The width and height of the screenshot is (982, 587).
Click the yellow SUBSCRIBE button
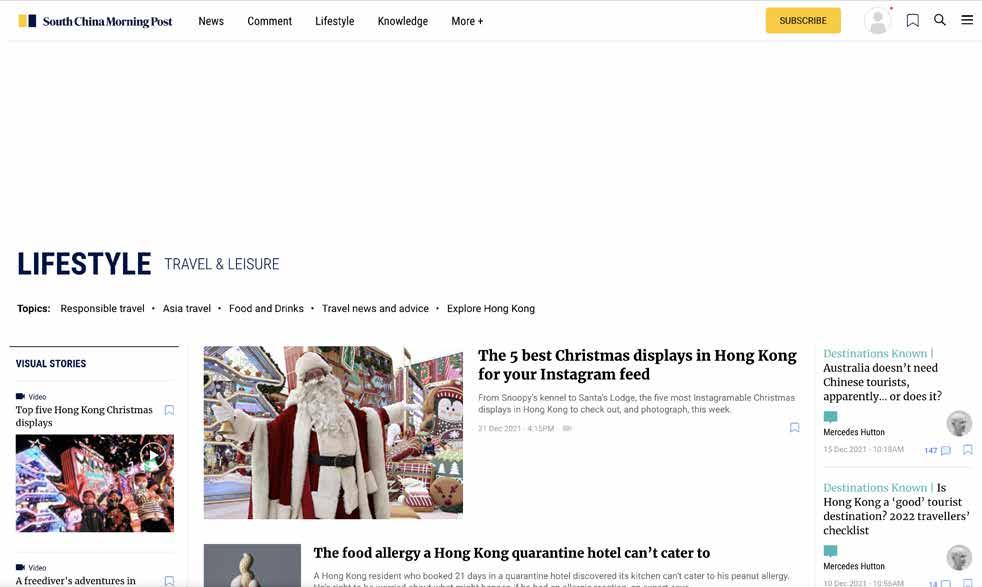pos(803,21)
